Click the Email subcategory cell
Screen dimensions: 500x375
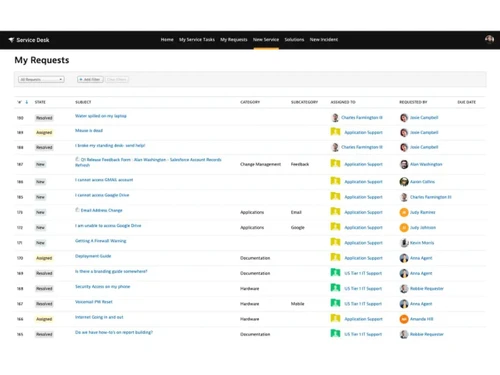[x=296, y=212]
